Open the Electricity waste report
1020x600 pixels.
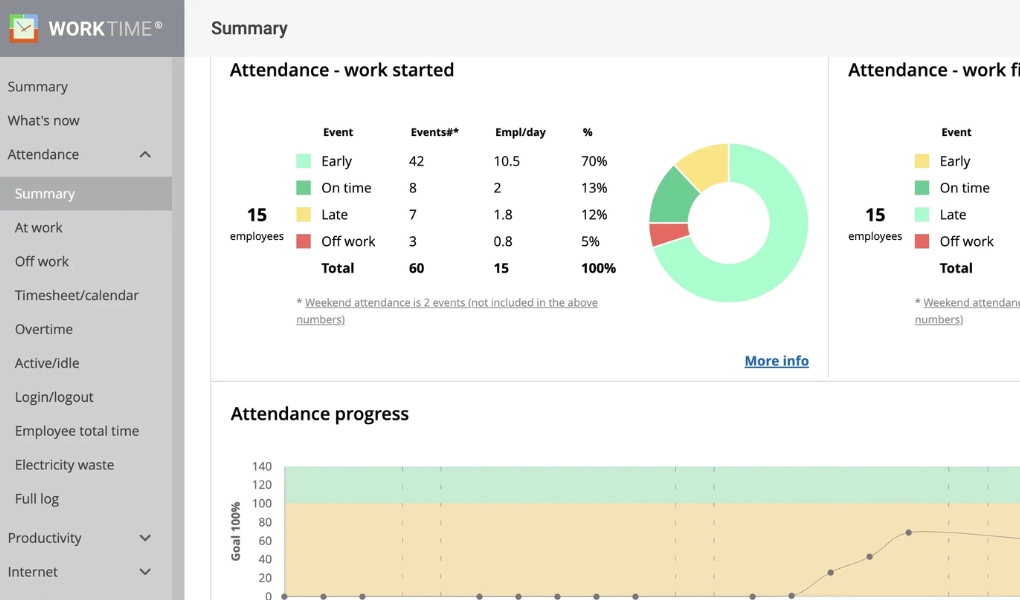(x=64, y=466)
